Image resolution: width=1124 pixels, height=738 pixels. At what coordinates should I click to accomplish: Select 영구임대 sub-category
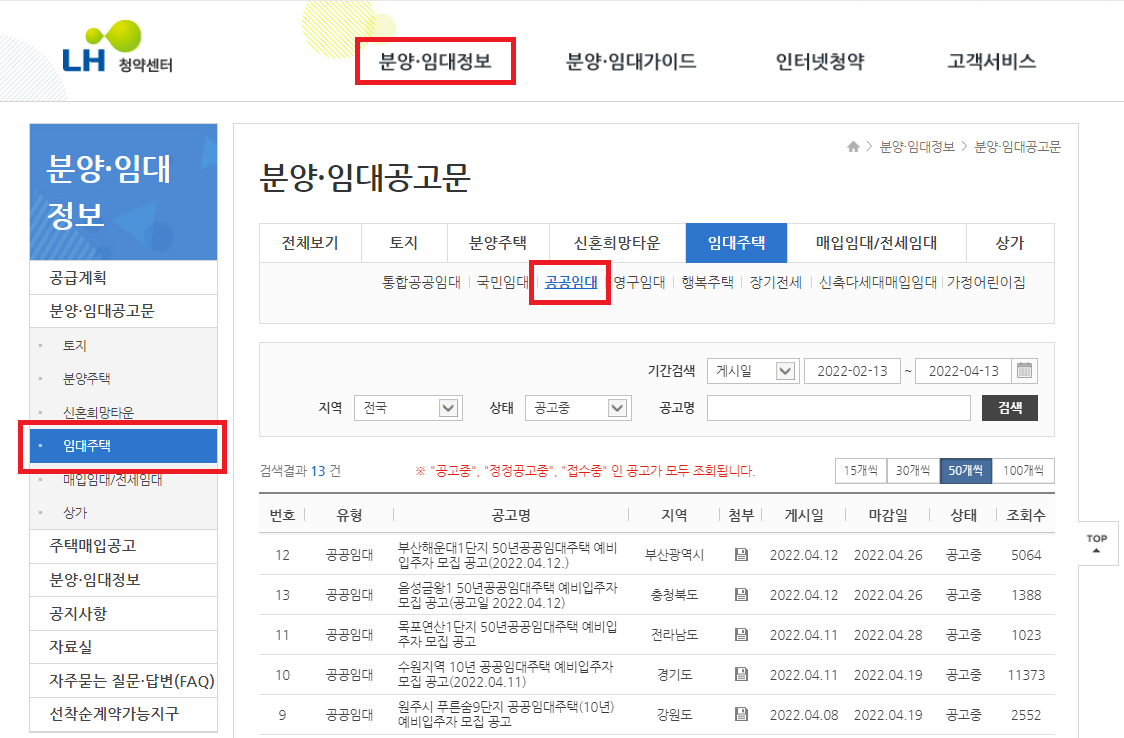pos(639,282)
